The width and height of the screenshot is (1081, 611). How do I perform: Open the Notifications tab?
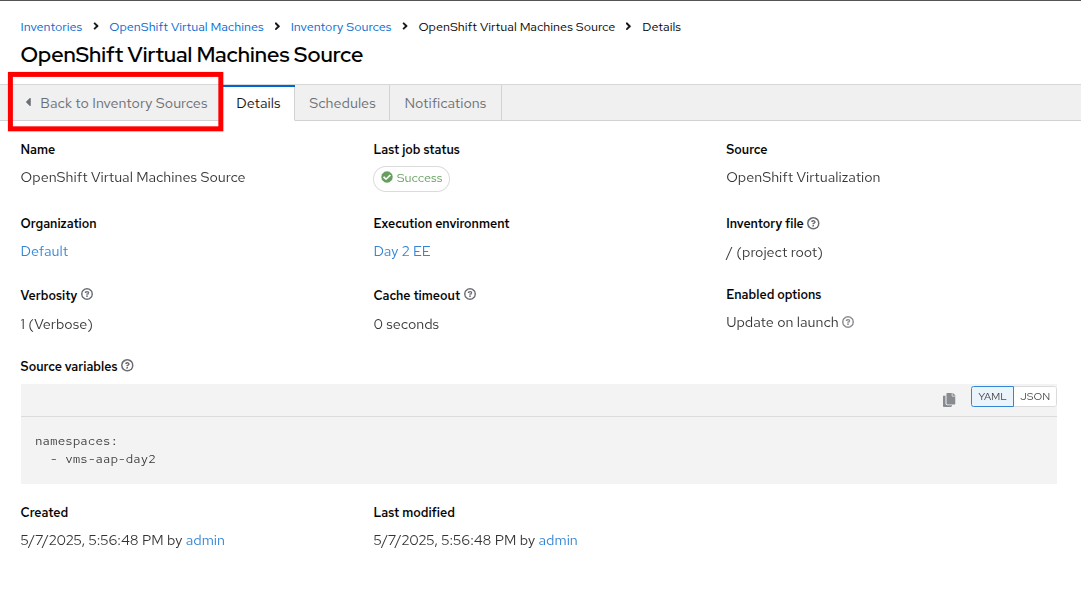pos(445,103)
